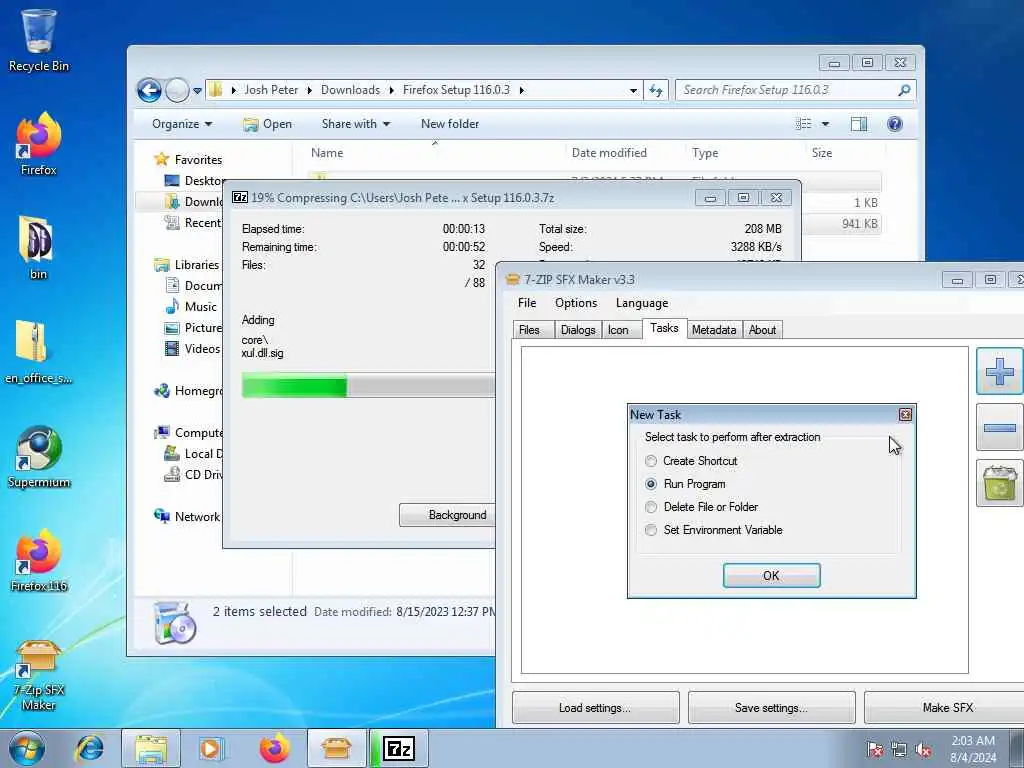Switch to the Dialogs tab
1024x768 pixels.
point(578,330)
